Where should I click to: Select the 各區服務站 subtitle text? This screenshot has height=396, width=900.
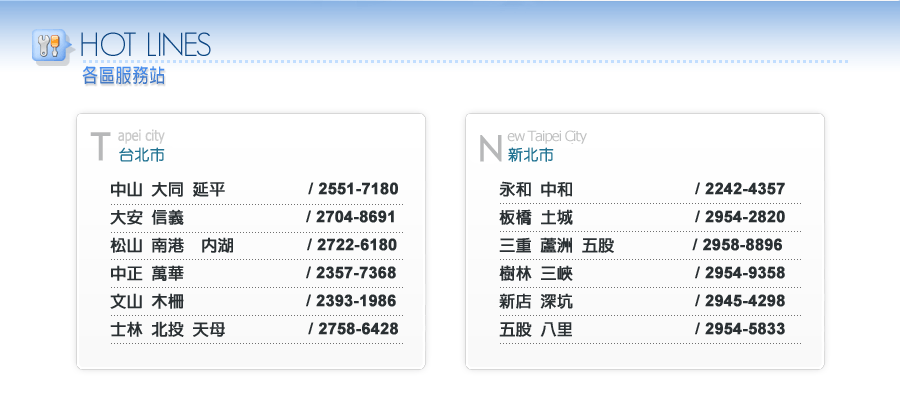124,76
